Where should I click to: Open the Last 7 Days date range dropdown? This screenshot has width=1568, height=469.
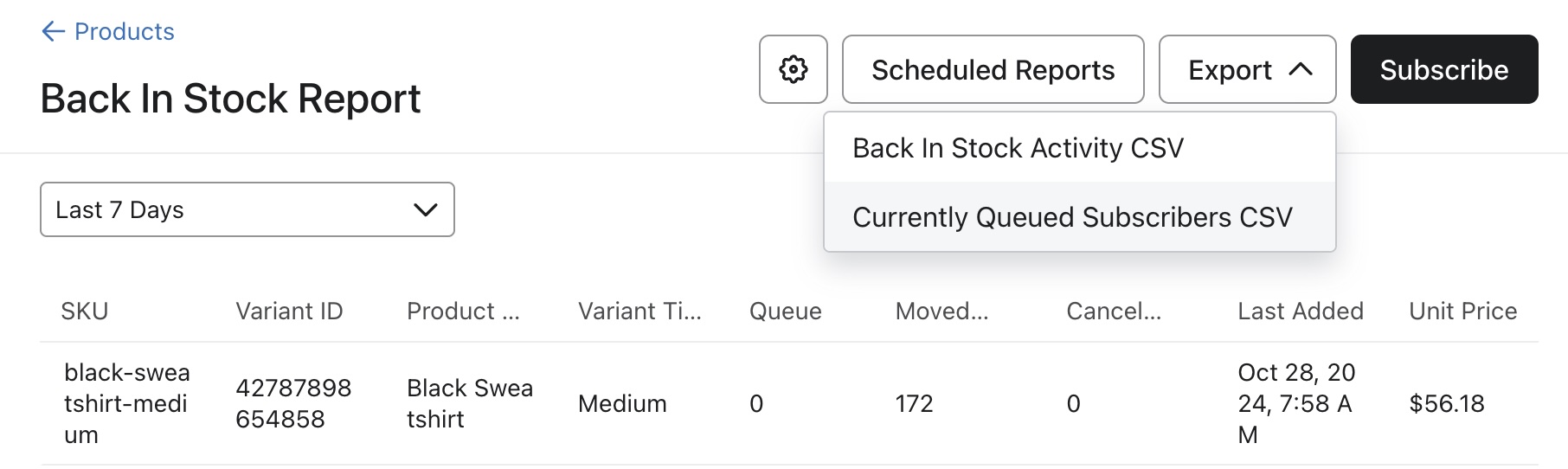coord(247,209)
